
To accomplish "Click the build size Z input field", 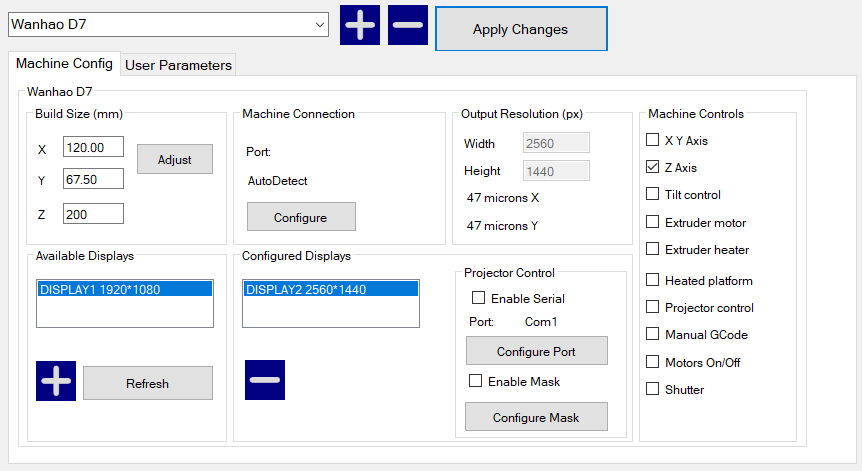I will point(93,214).
